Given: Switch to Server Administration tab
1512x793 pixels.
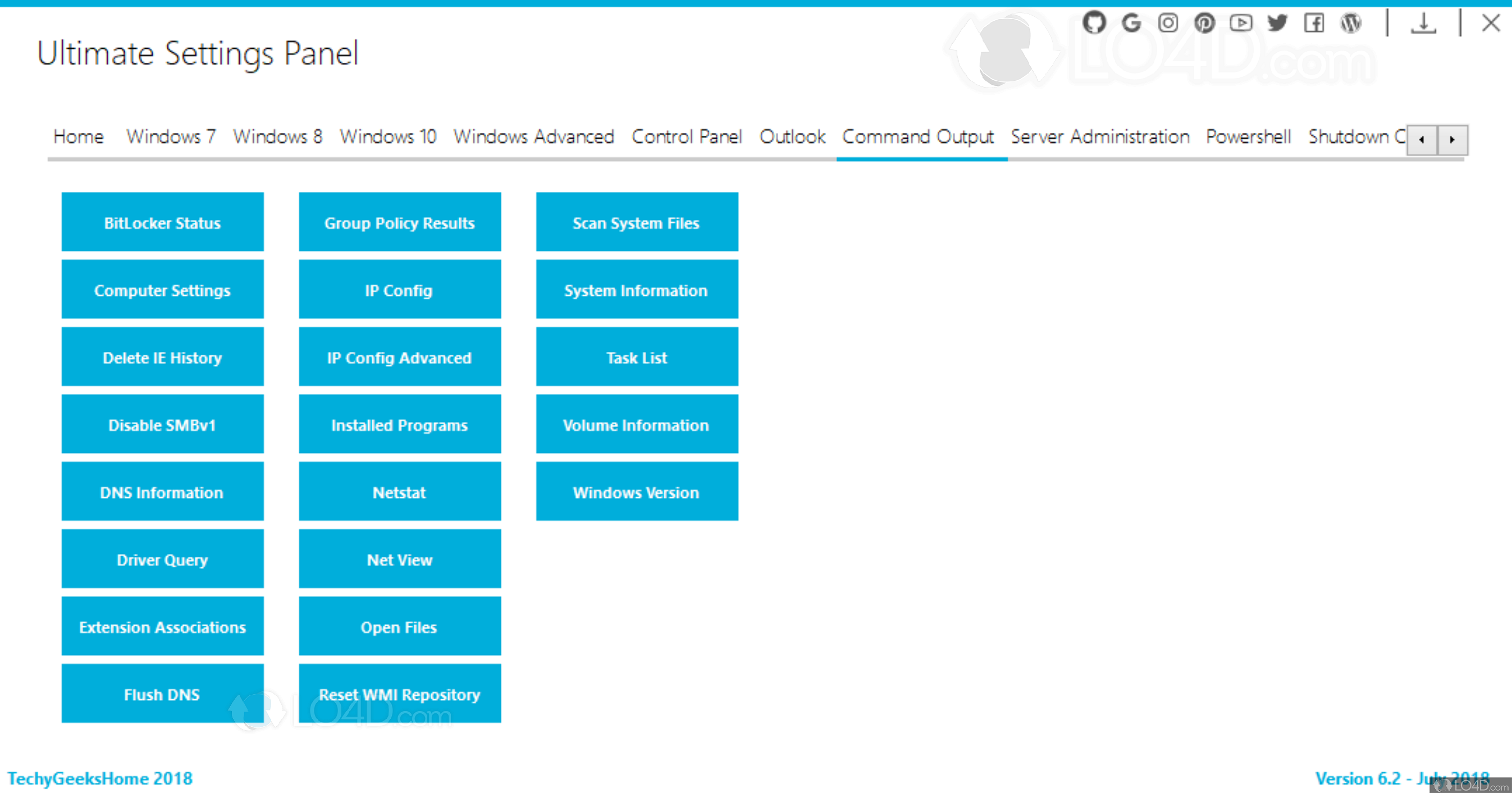Looking at the screenshot, I should tap(1100, 137).
